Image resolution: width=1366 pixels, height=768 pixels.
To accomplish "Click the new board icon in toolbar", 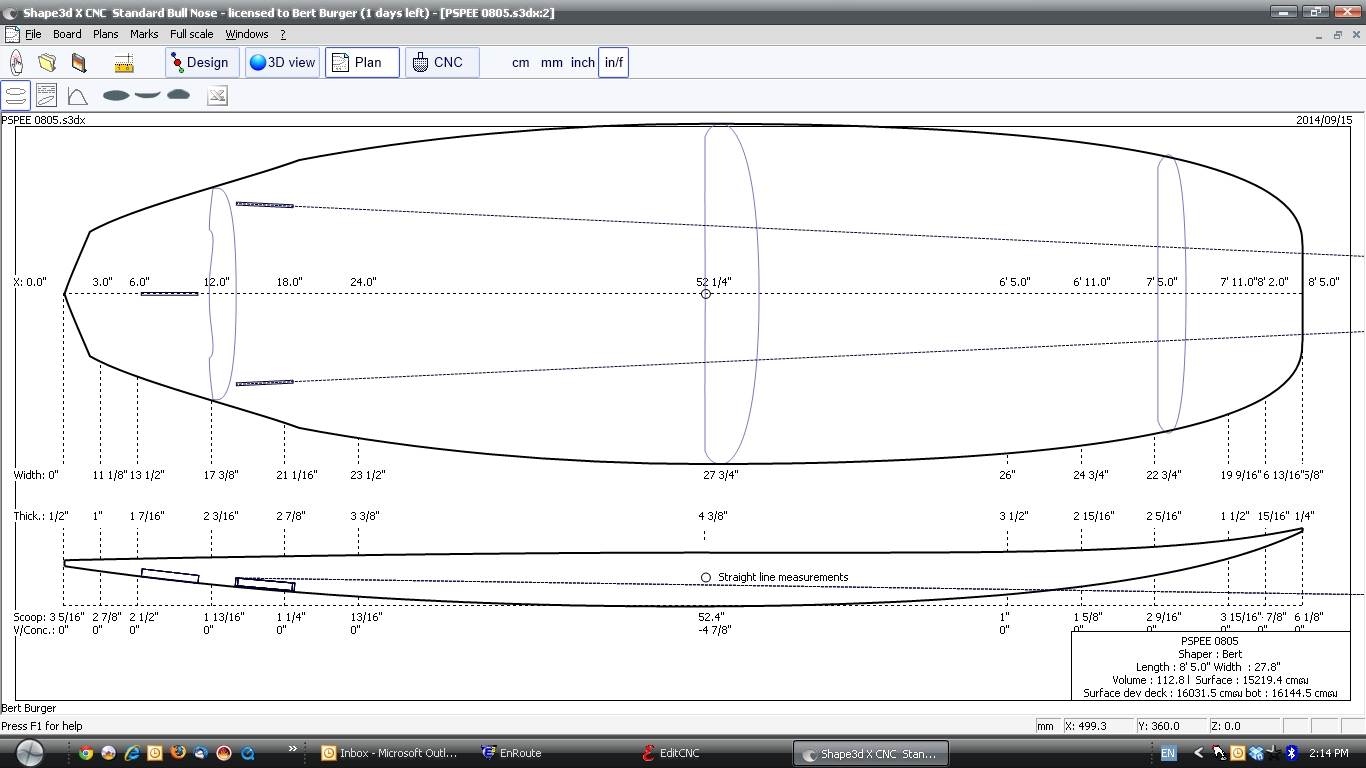I will pos(16,63).
